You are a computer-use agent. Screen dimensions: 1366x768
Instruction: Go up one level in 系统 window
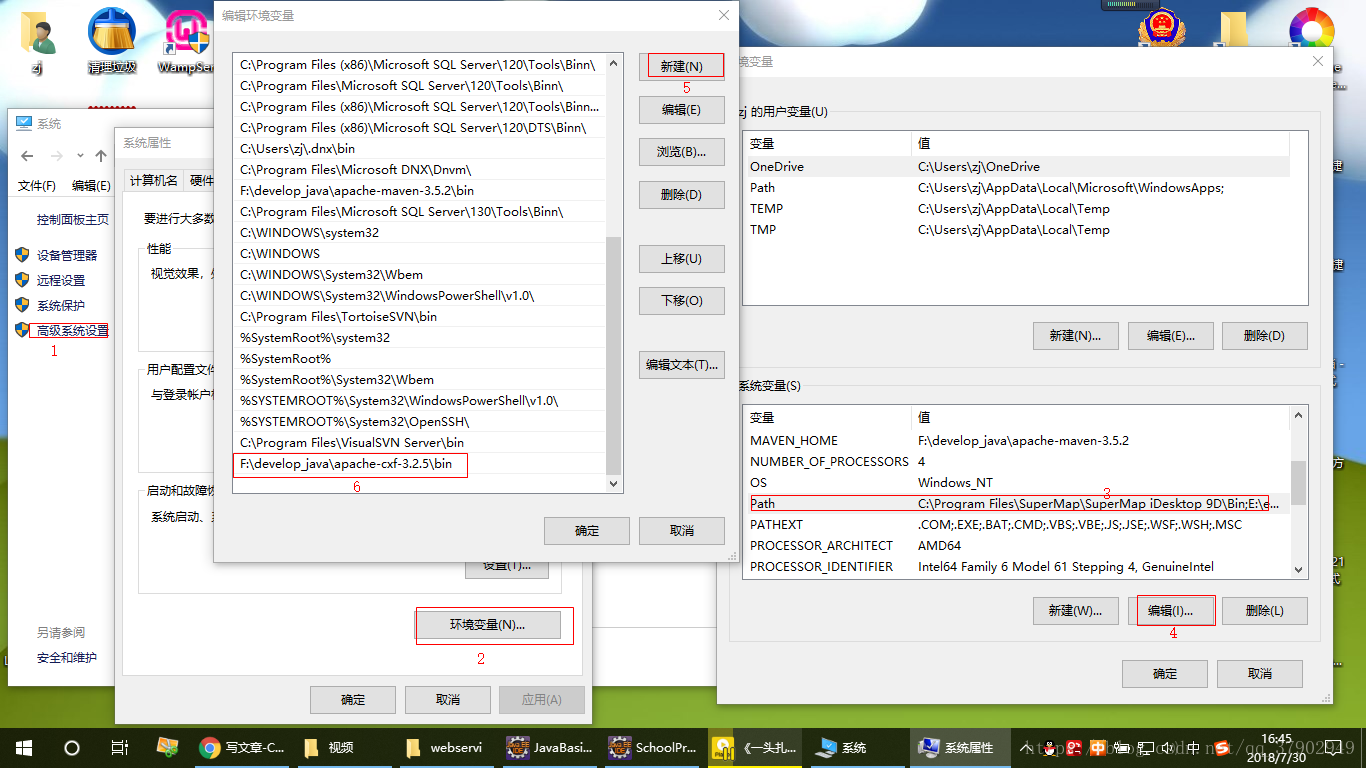(101, 156)
